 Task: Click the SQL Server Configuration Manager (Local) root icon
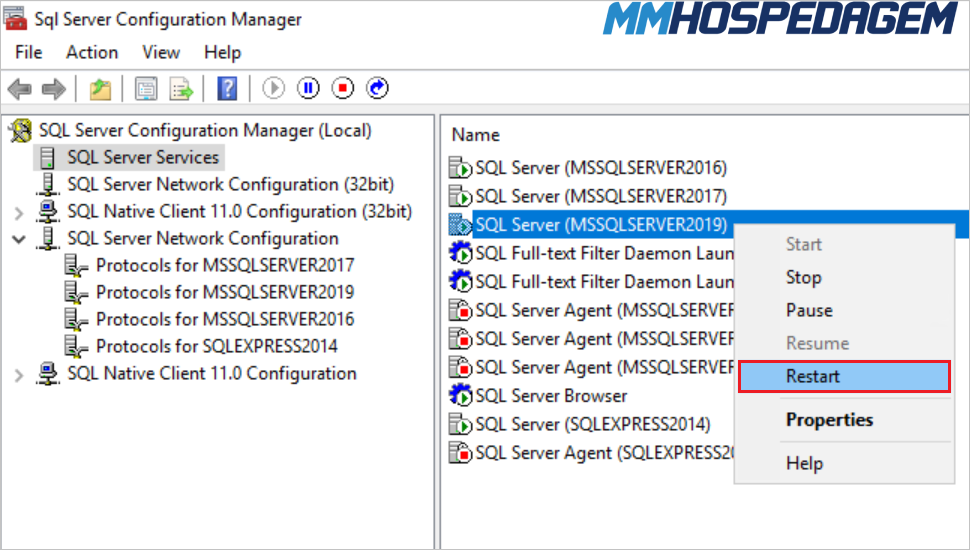pos(20,131)
